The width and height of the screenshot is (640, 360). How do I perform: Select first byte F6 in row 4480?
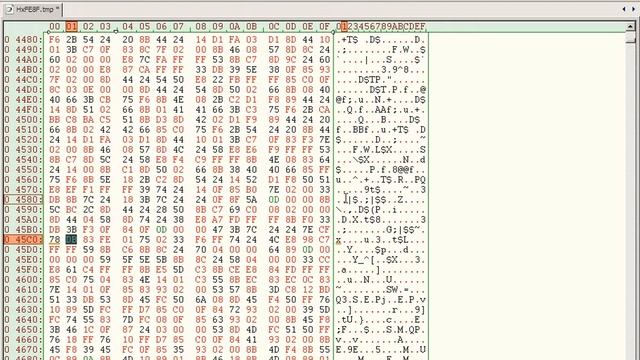point(55,40)
